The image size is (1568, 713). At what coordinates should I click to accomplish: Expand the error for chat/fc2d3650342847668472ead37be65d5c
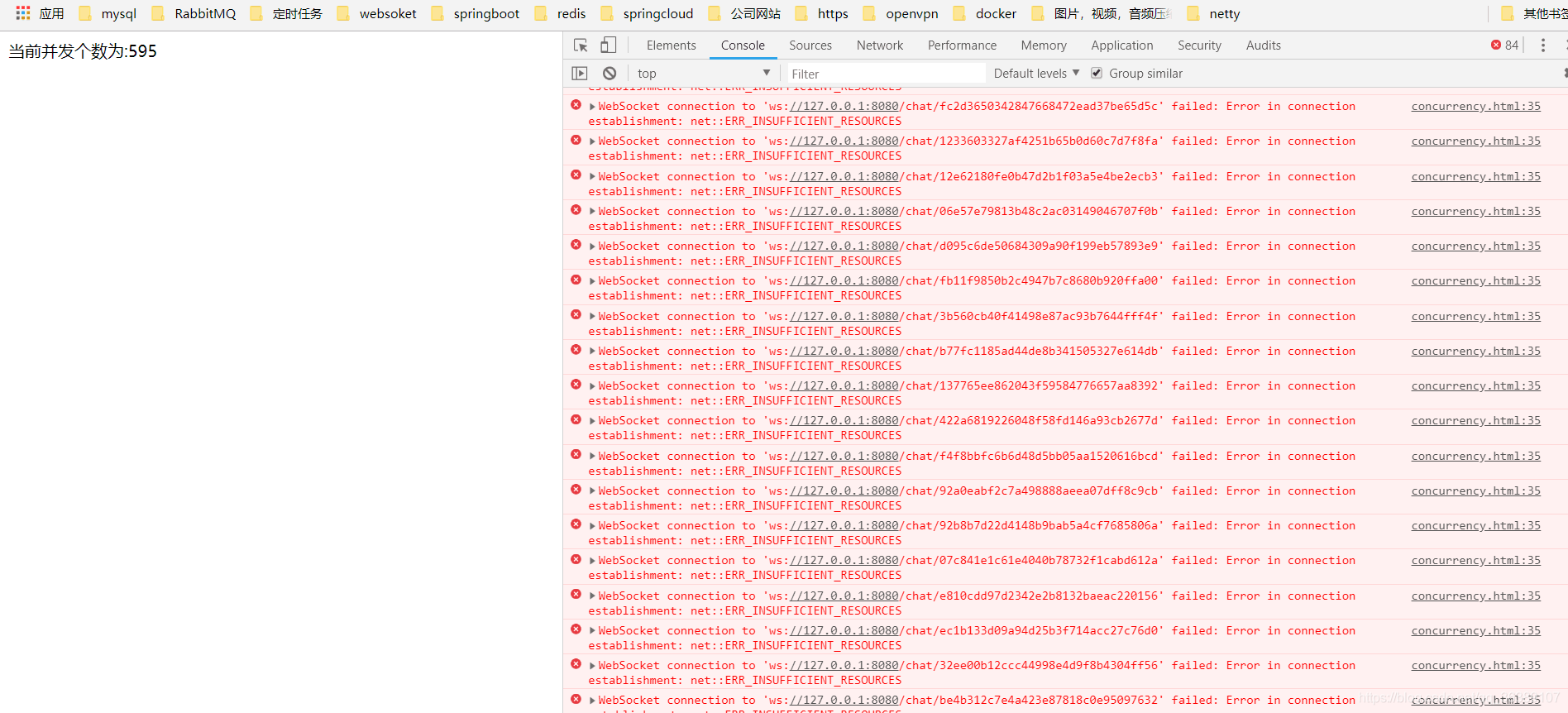592,107
